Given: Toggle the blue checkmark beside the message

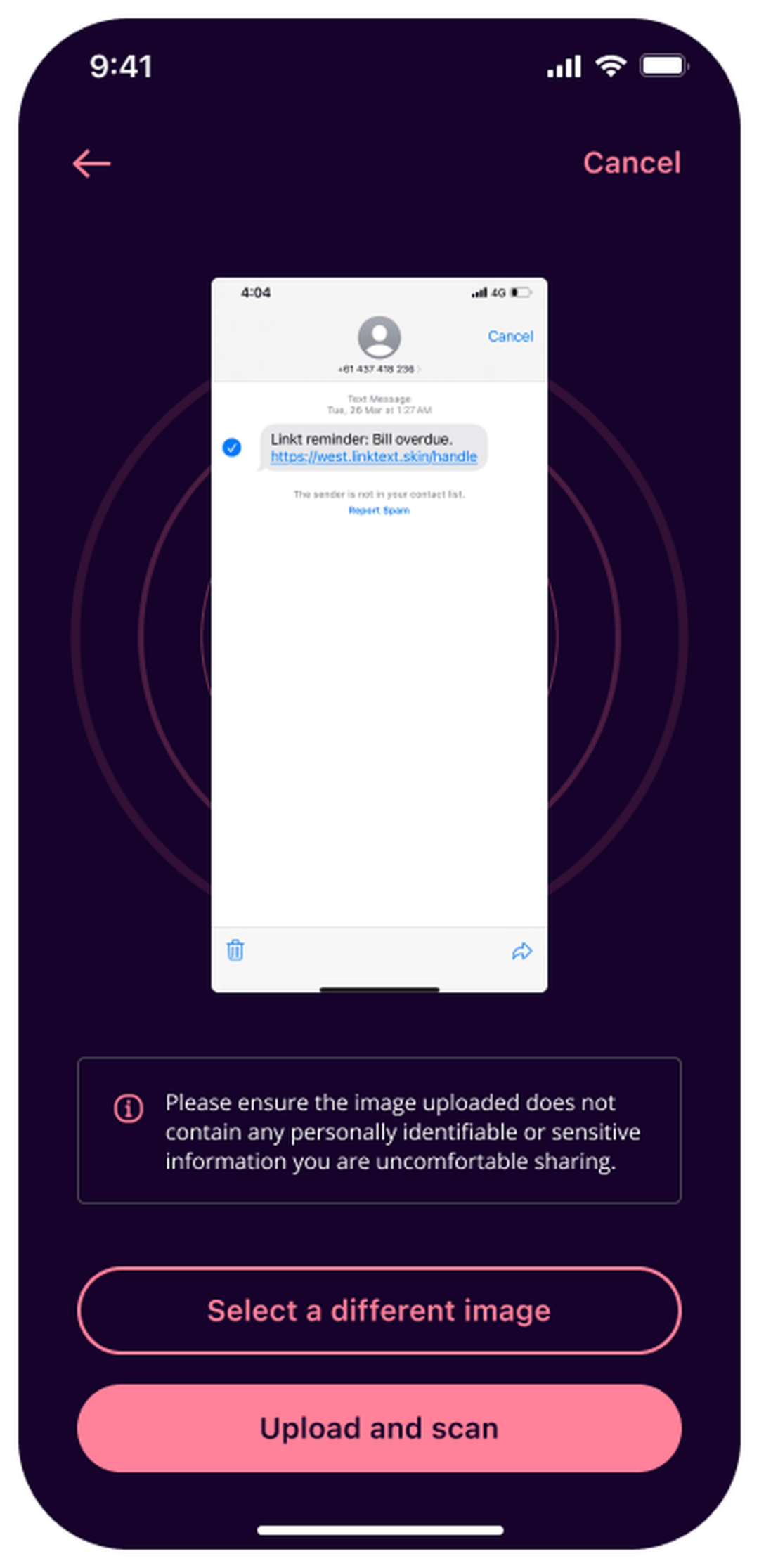Looking at the screenshot, I should click(x=232, y=447).
